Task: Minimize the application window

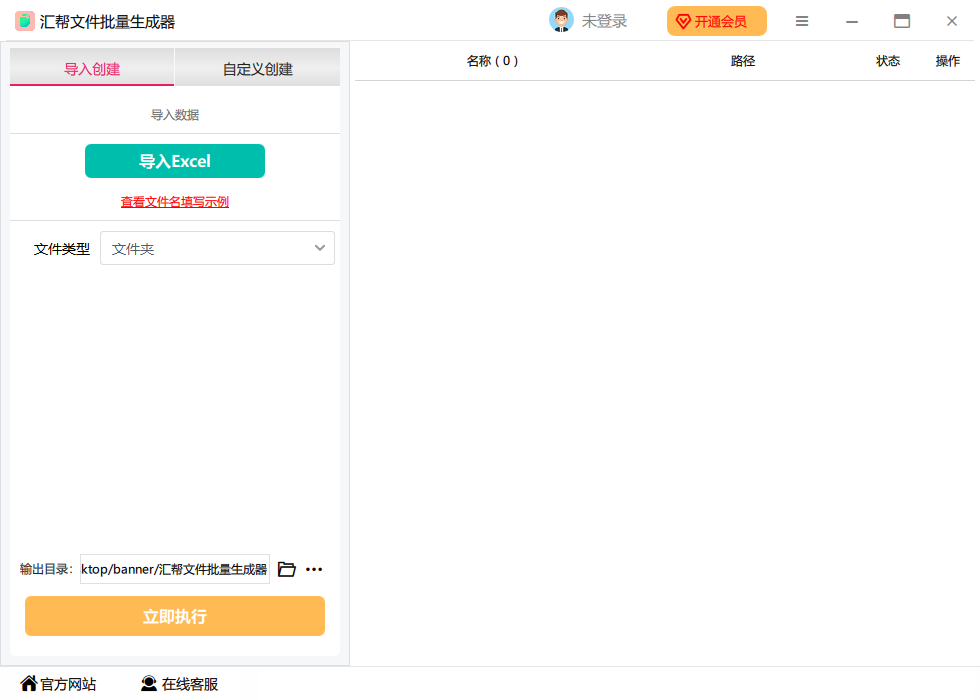Action: click(852, 21)
